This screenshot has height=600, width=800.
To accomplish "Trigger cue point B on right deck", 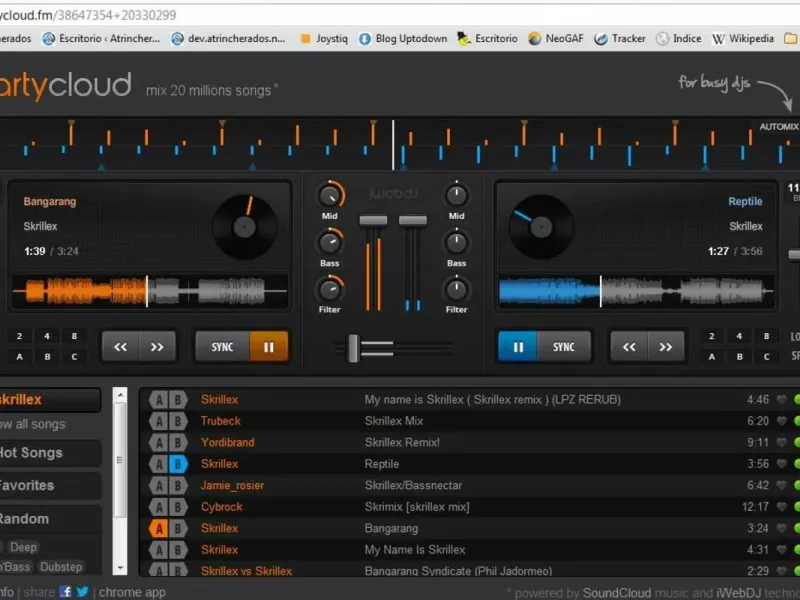I will (739, 357).
